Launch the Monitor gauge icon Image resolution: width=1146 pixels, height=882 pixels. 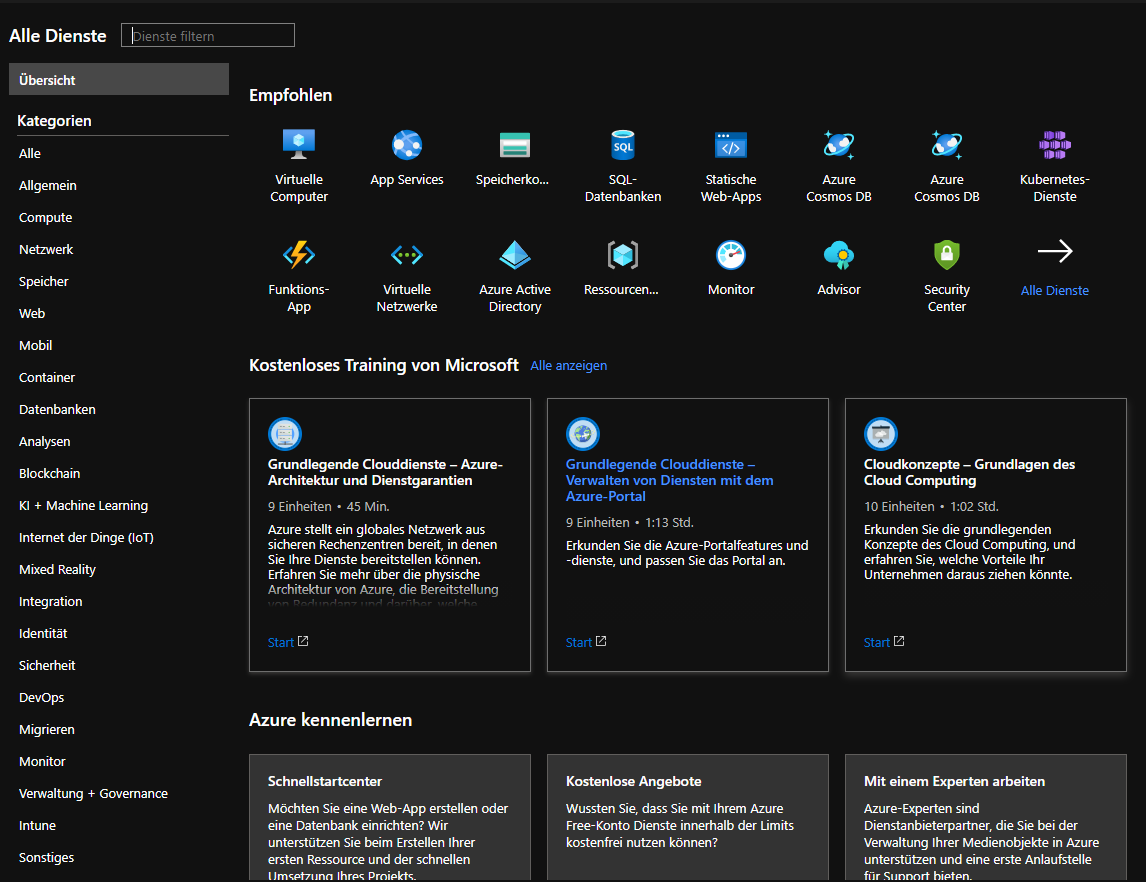click(731, 255)
